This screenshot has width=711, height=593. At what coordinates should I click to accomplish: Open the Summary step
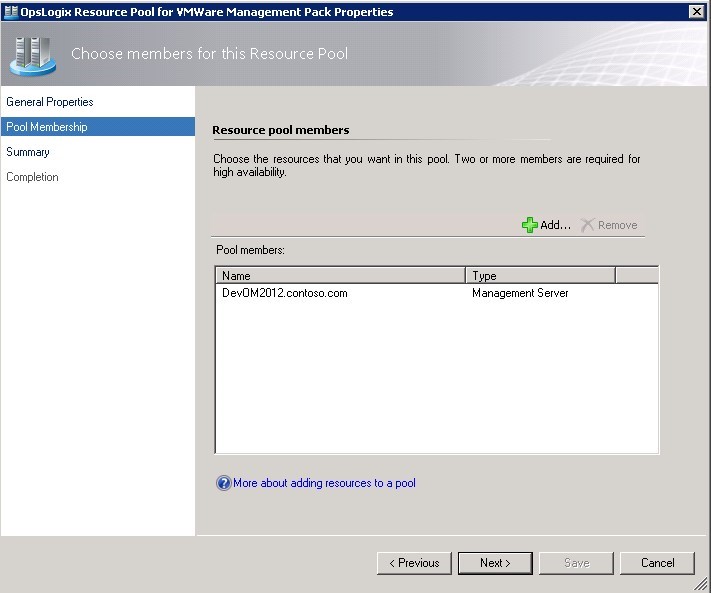28,152
